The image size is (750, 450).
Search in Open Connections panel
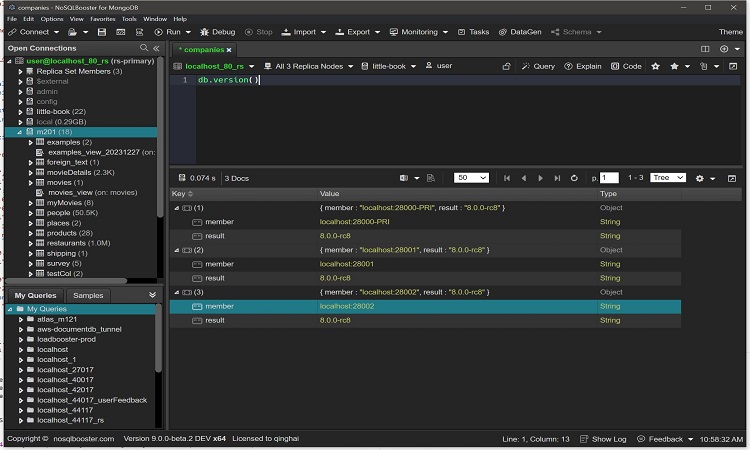(144, 48)
